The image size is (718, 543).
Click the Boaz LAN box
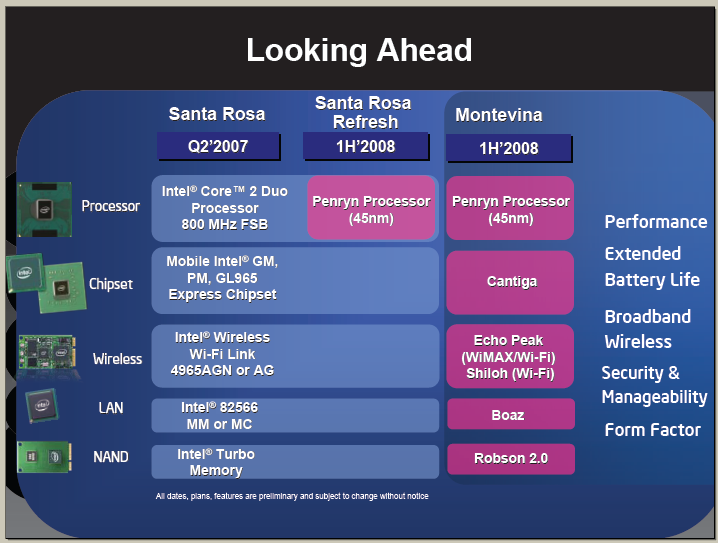510,415
